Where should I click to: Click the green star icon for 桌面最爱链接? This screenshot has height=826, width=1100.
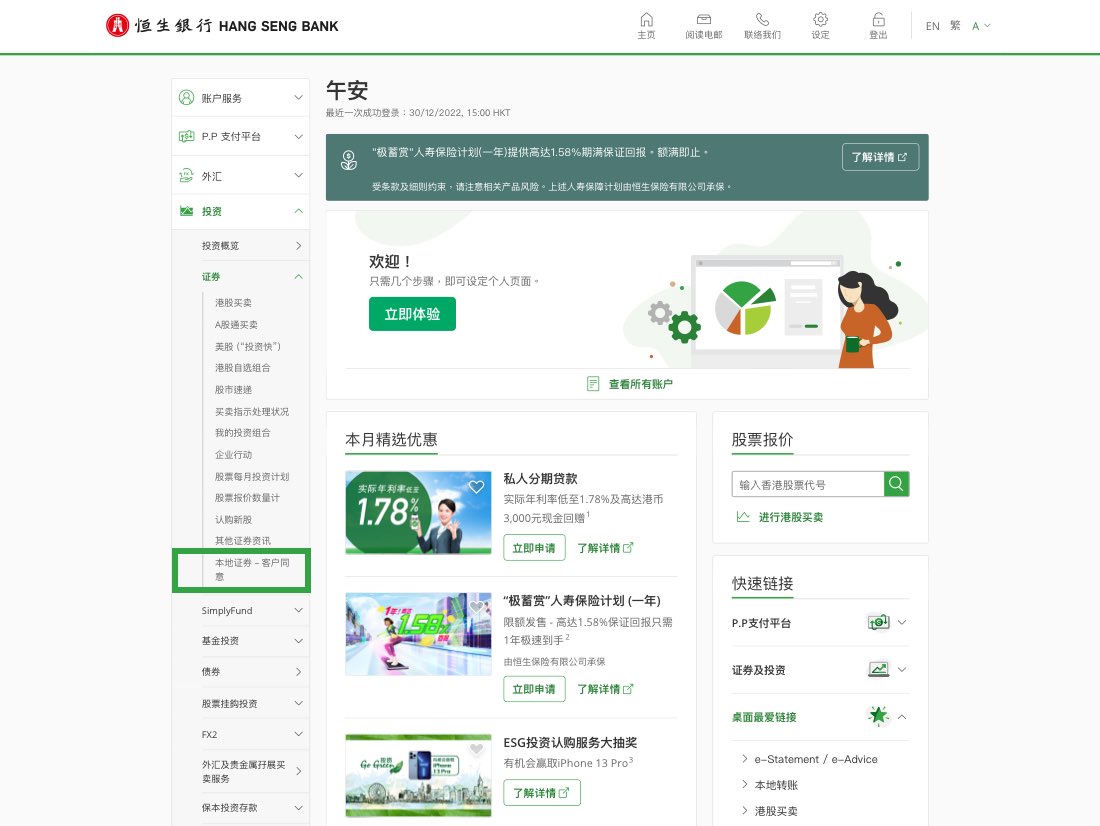[878, 716]
